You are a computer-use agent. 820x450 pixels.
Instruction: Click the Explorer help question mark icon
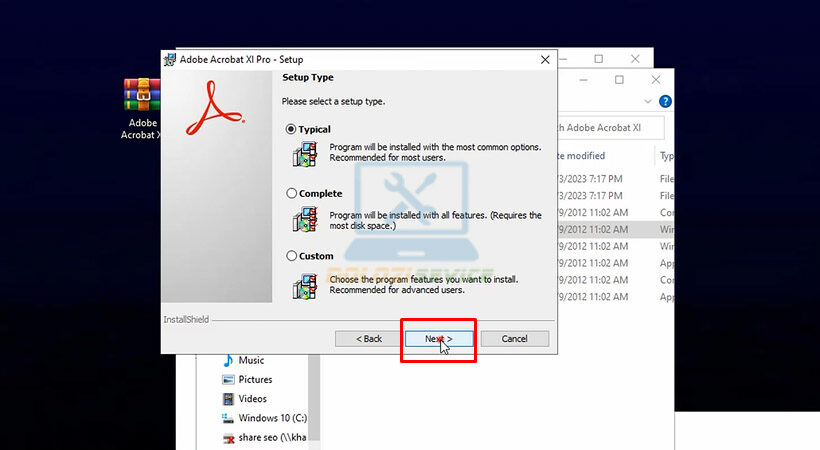pyautogui.click(x=665, y=102)
